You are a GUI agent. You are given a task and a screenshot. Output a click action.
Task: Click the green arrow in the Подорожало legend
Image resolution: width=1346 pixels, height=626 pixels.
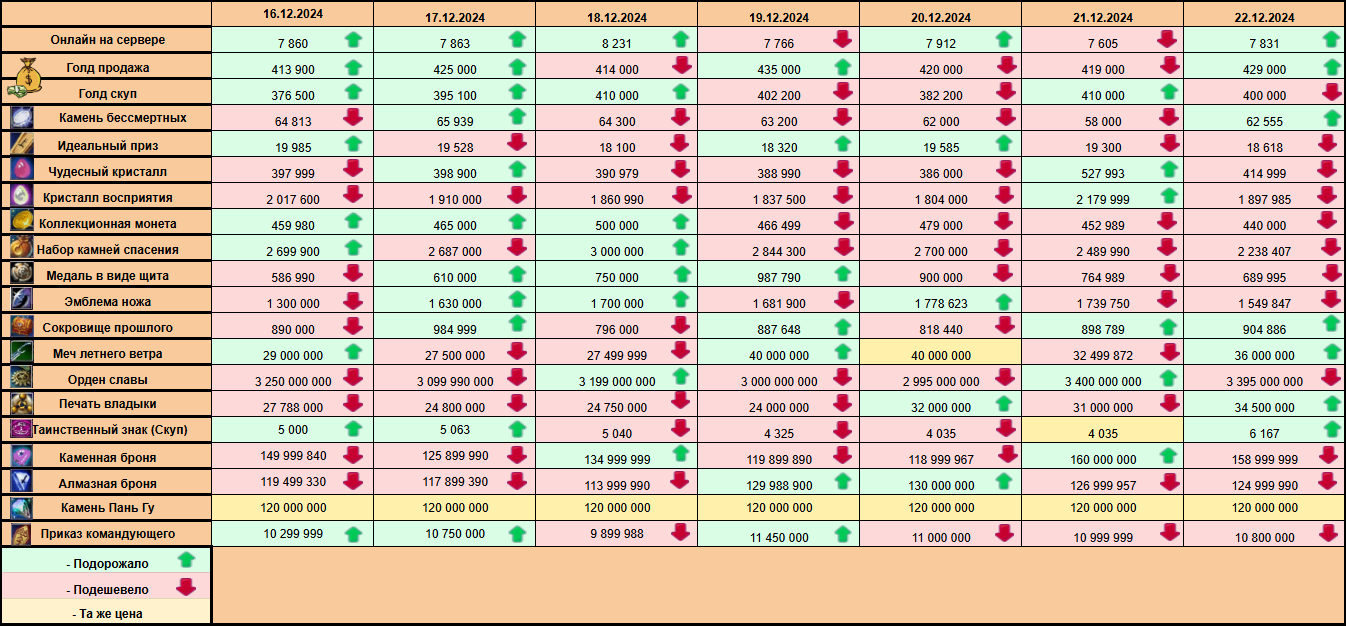tap(186, 560)
